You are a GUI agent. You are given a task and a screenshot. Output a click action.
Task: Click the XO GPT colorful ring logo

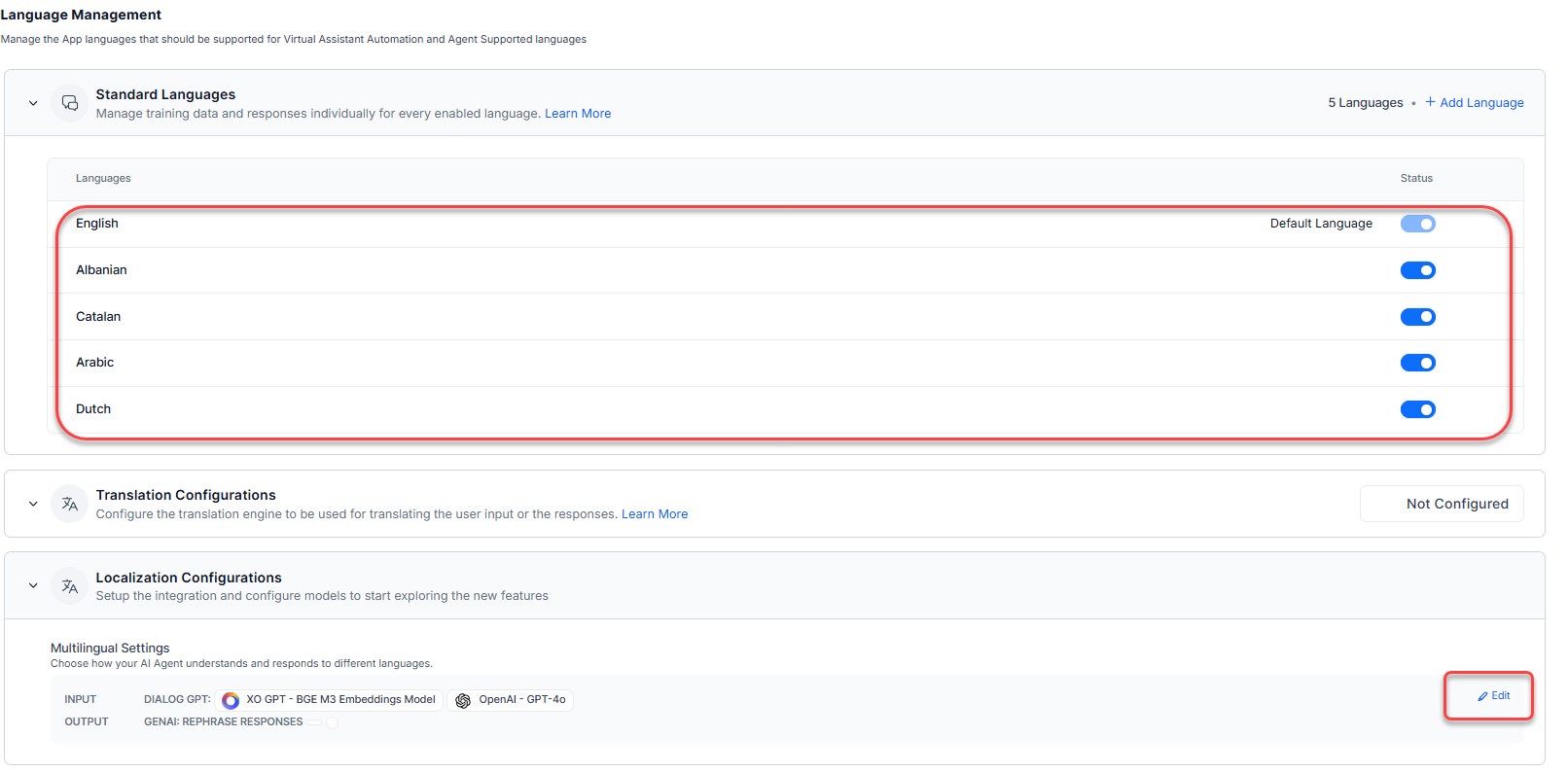coord(231,700)
